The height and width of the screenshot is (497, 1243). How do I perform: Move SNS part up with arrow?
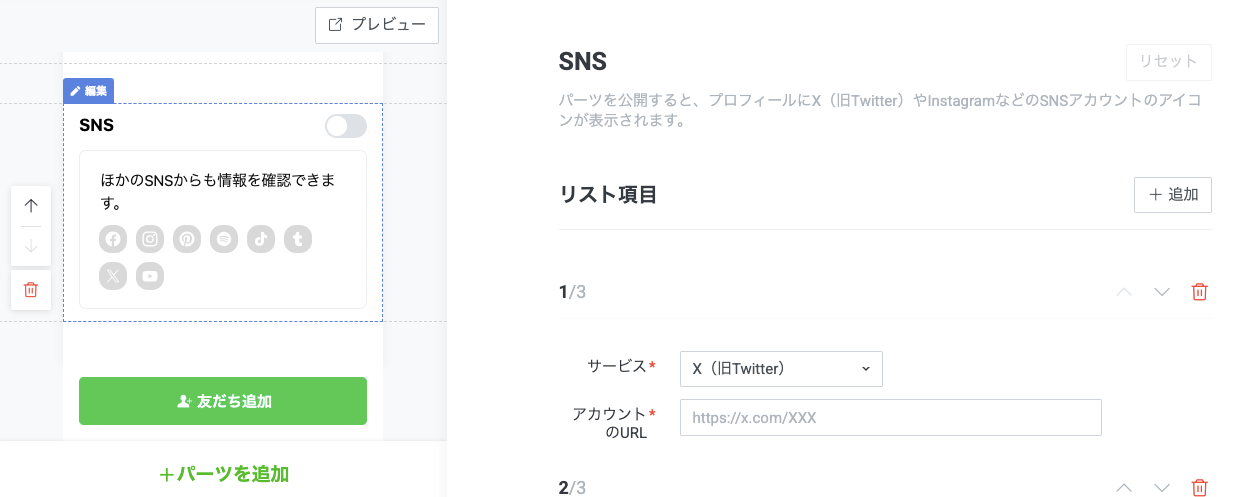click(31, 206)
